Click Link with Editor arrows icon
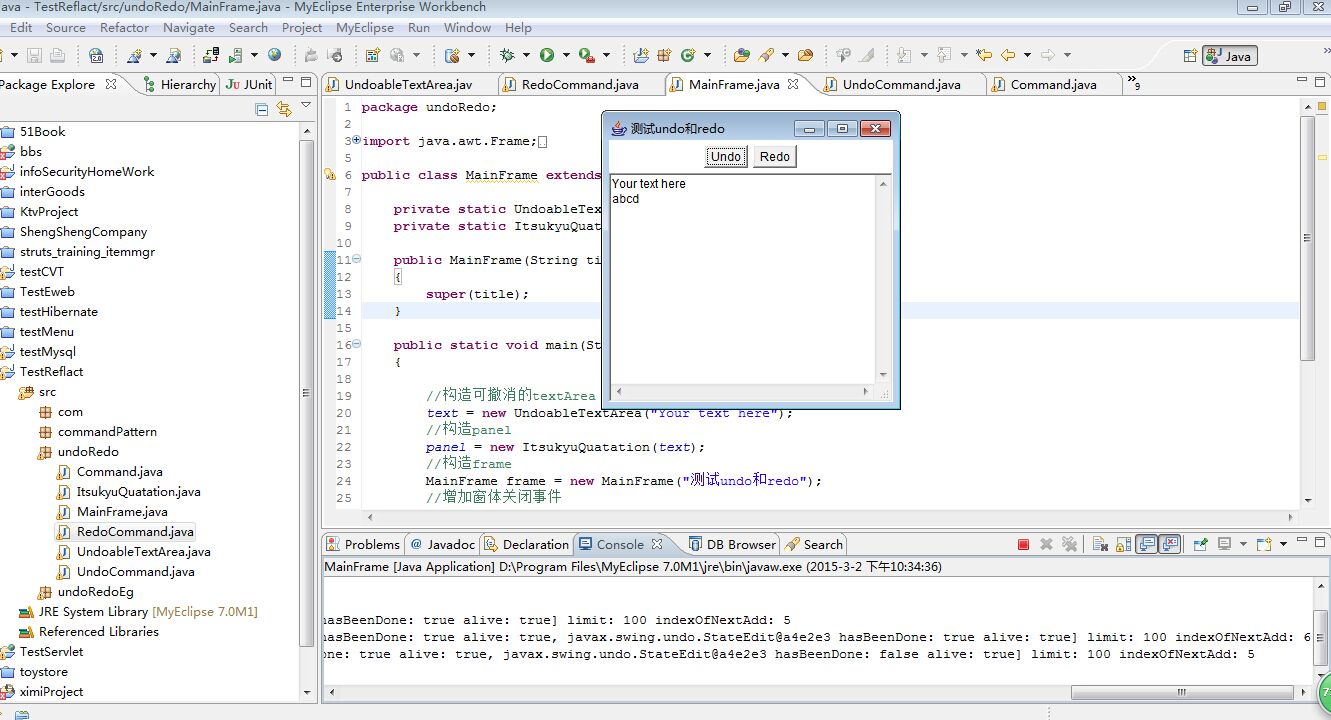Image resolution: width=1331 pixels, height=720 pixels. pyautogui.click(x=284, y=109)
